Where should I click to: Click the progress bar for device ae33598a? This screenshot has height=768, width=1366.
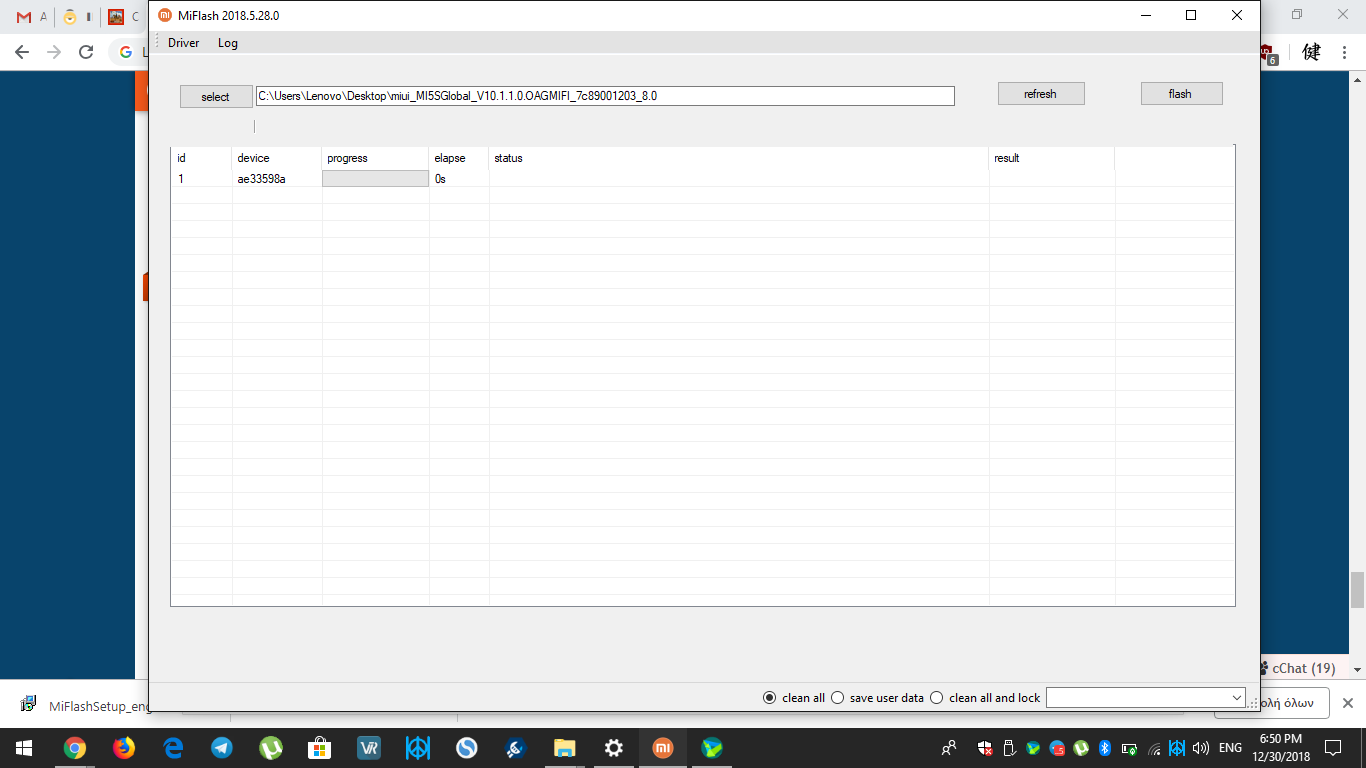pos(375,179)
